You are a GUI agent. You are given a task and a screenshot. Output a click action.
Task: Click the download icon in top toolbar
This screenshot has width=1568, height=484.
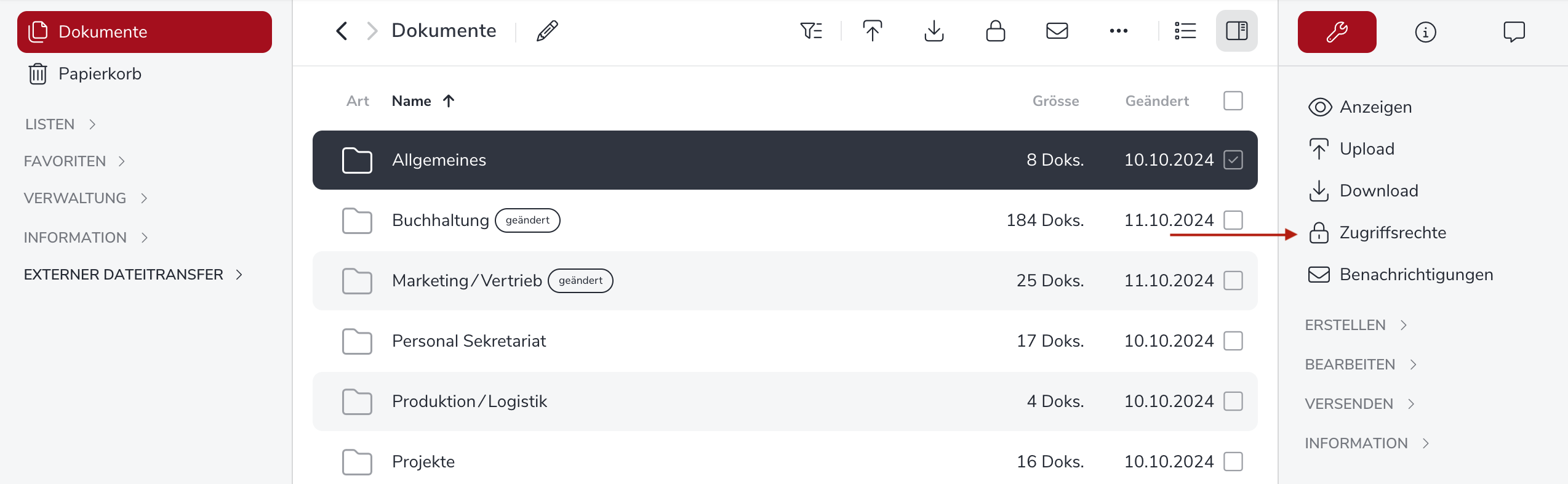click(934, 31)
